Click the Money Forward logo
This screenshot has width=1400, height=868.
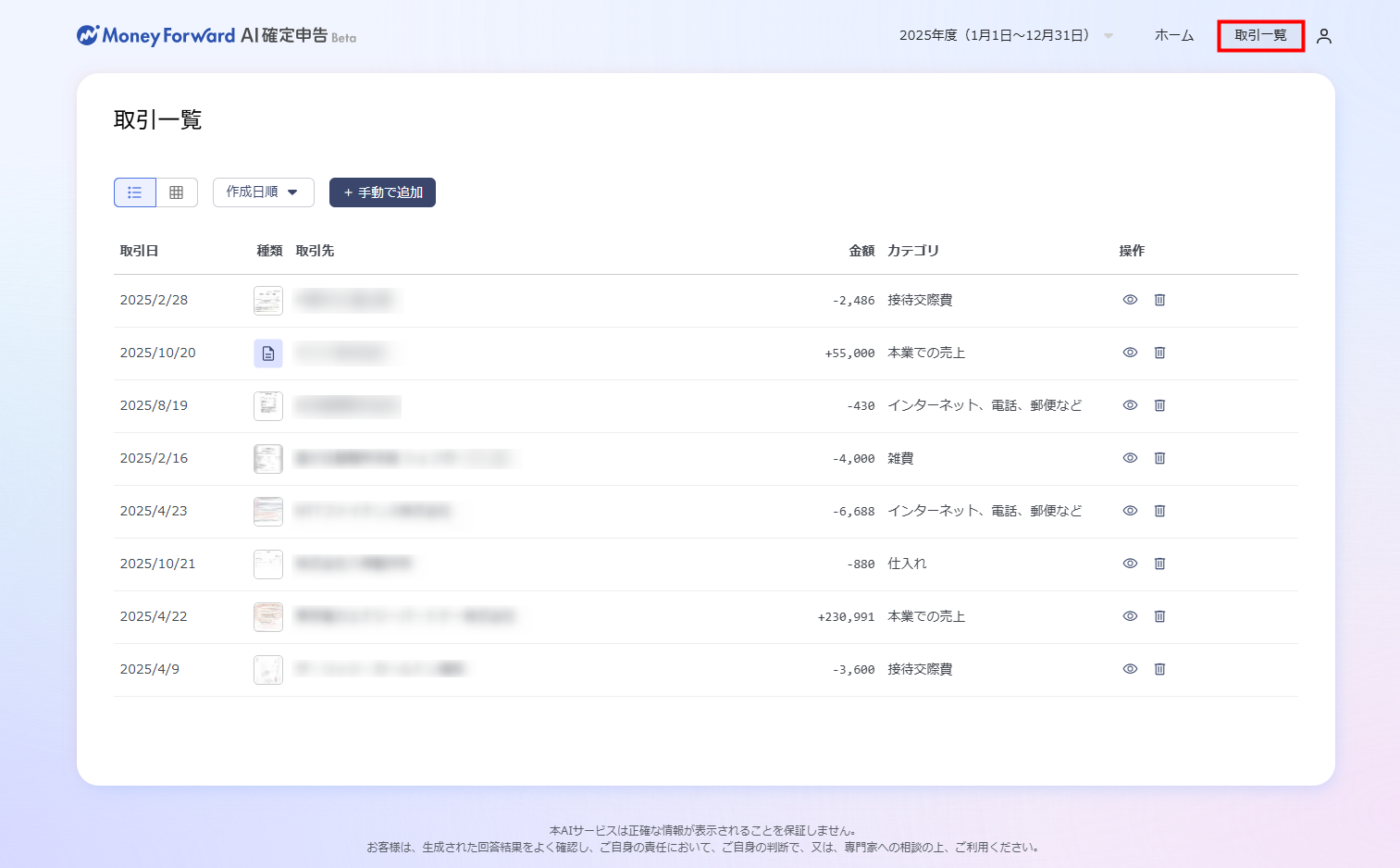point(155,36)
